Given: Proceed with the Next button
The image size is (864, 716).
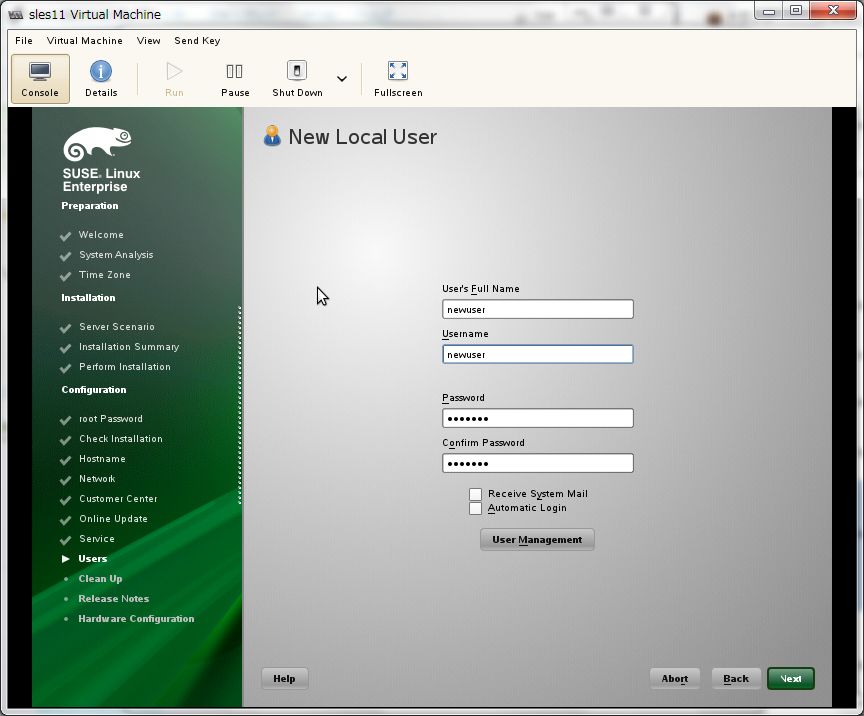Looking at the screenshot, I should coord(791,679).
